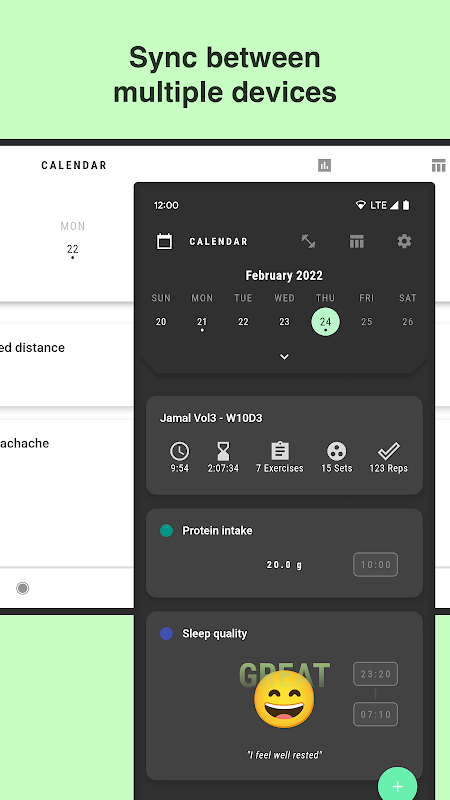Viewport: 450px width, 800px height.
Task: Open the table view icon in dark header
Action: click(x=357, y=241)
